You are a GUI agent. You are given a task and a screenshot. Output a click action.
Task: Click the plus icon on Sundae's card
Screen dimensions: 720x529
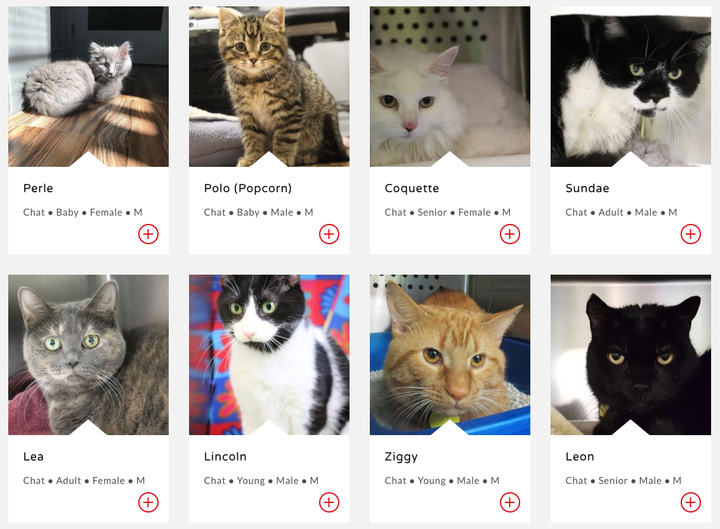pyautogui.click(x=691, y=234)
